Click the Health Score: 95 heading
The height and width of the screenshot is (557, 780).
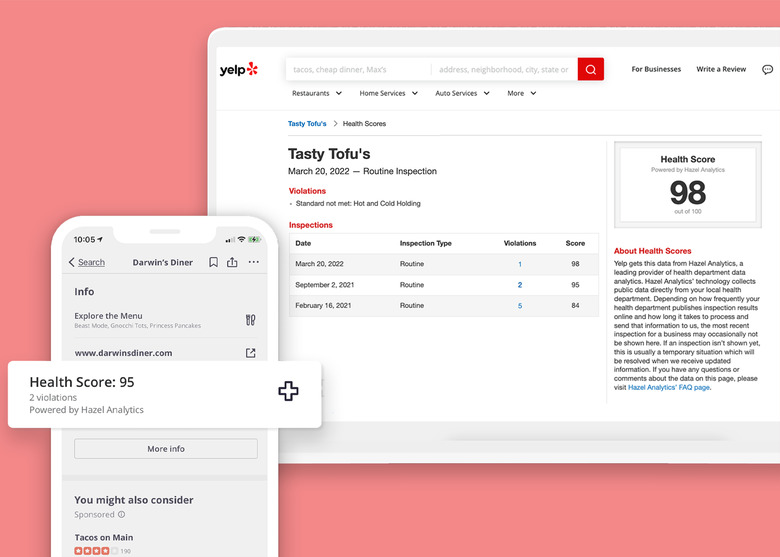(x=82, y=382)
